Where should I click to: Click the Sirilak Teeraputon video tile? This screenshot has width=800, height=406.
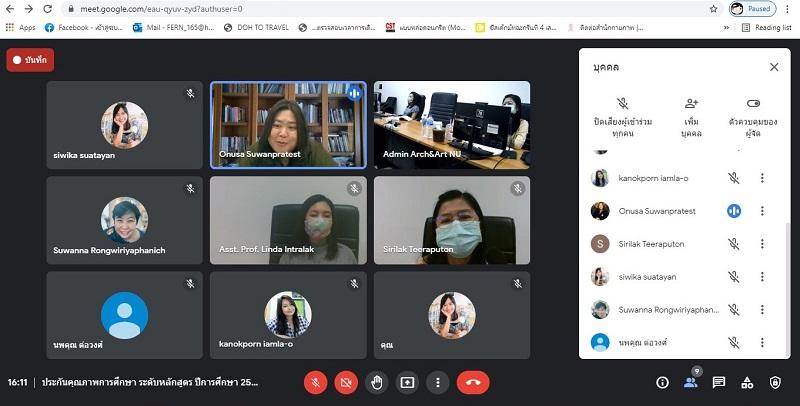(452, 220)
